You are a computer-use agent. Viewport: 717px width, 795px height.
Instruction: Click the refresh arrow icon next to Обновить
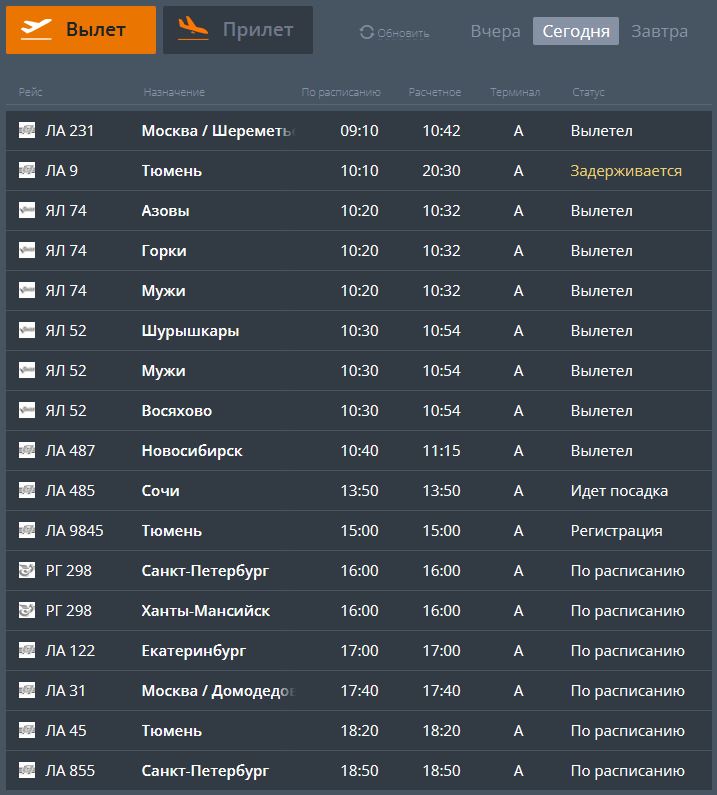click(x=366, y=33)
